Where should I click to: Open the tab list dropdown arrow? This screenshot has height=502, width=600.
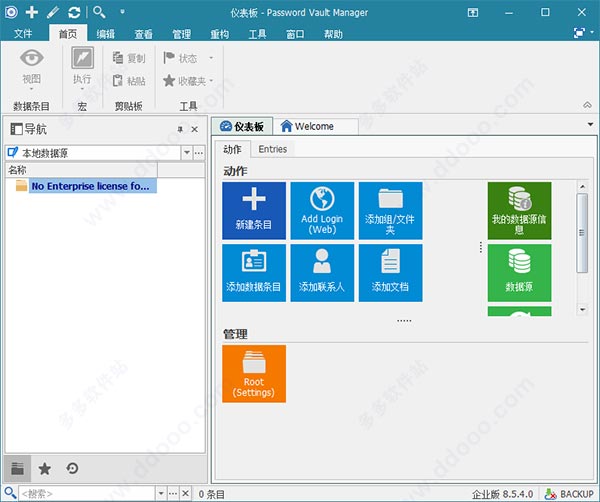click(x=590, y=124)
